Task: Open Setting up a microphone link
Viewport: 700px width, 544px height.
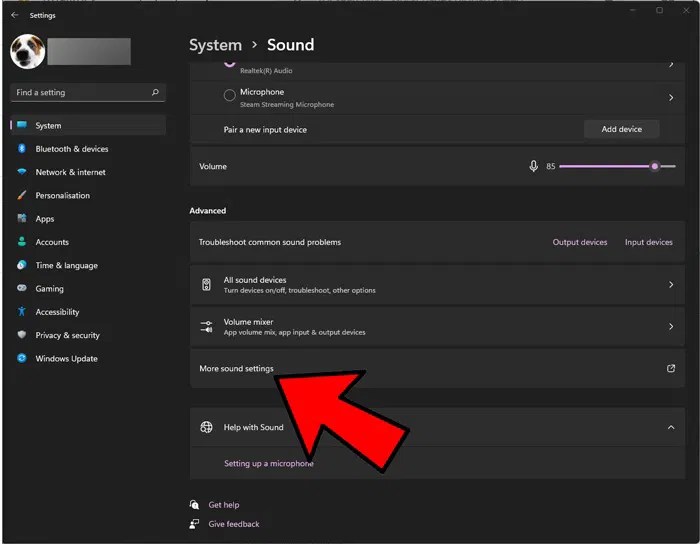Action: pyautogui.click(x=268, y=464)
